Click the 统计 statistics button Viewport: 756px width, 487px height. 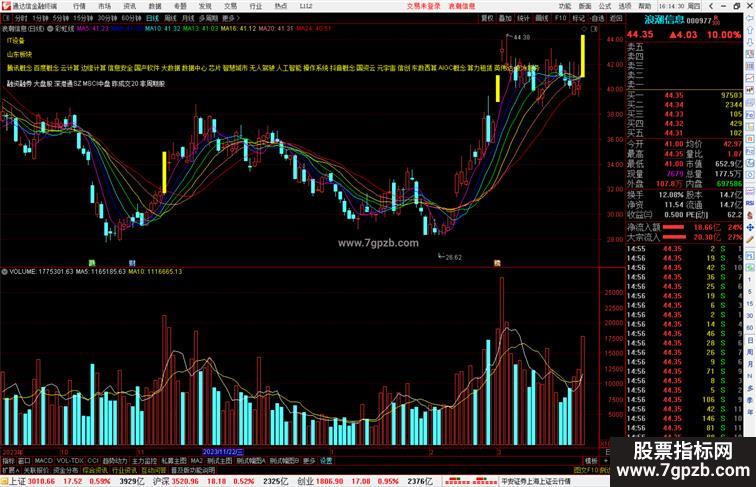click(523, 18)
